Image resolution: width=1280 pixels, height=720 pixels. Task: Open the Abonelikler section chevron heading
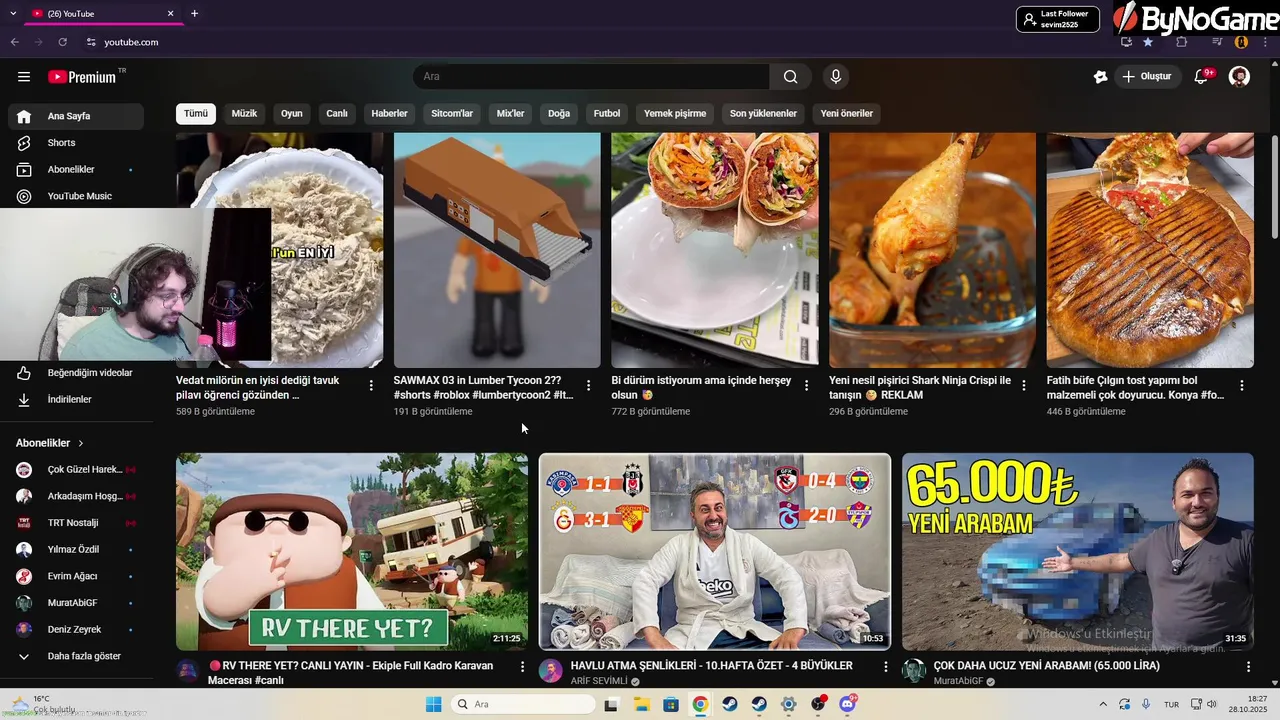[x=50, y=443]
